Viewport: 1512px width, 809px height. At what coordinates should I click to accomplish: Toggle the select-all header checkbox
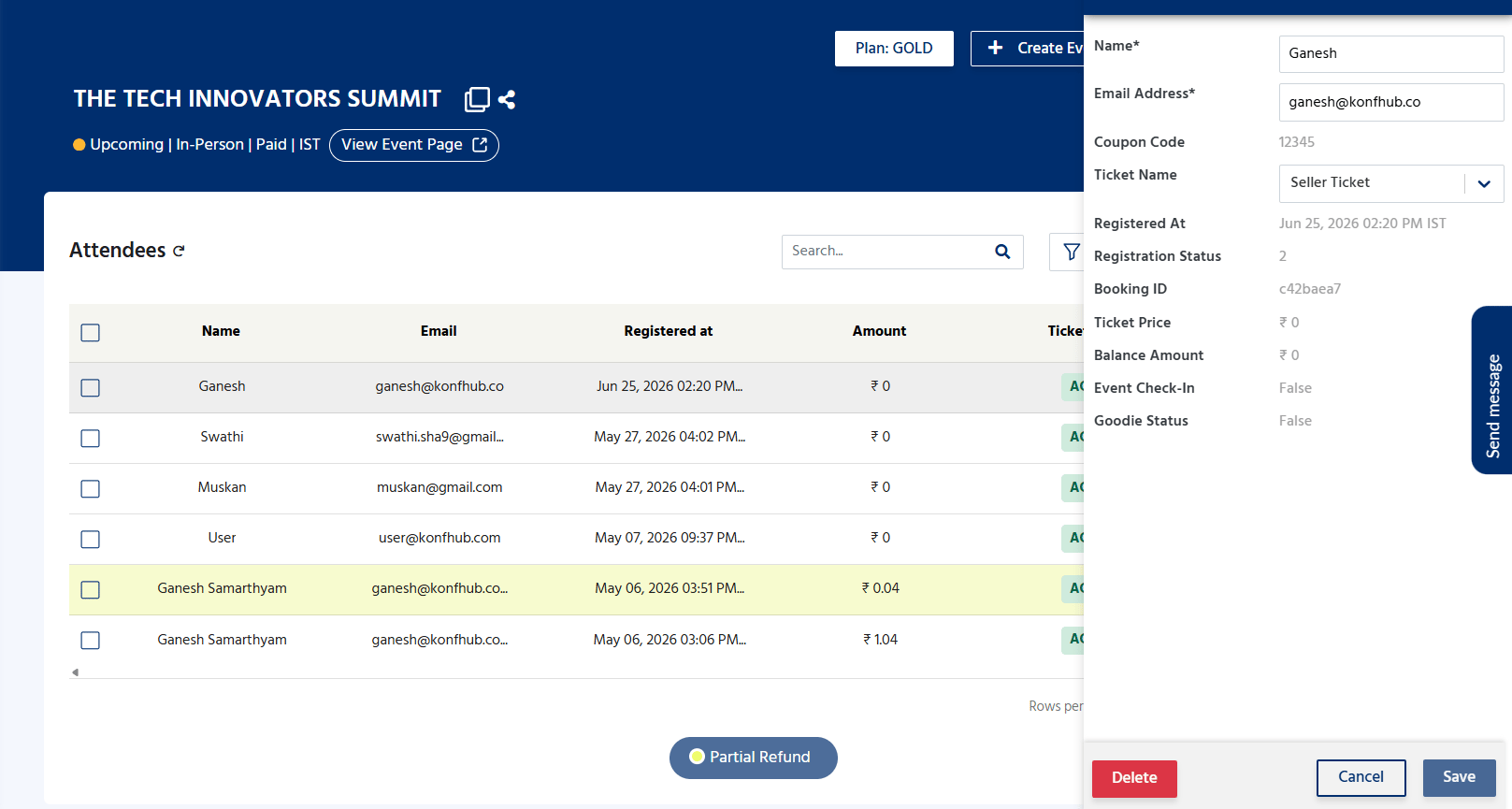pos(91,333)
